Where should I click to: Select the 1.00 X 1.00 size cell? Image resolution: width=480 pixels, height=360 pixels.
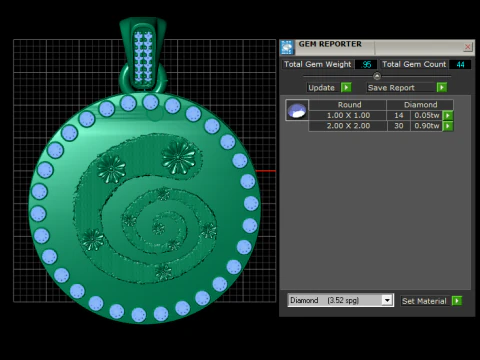(348, 115)
